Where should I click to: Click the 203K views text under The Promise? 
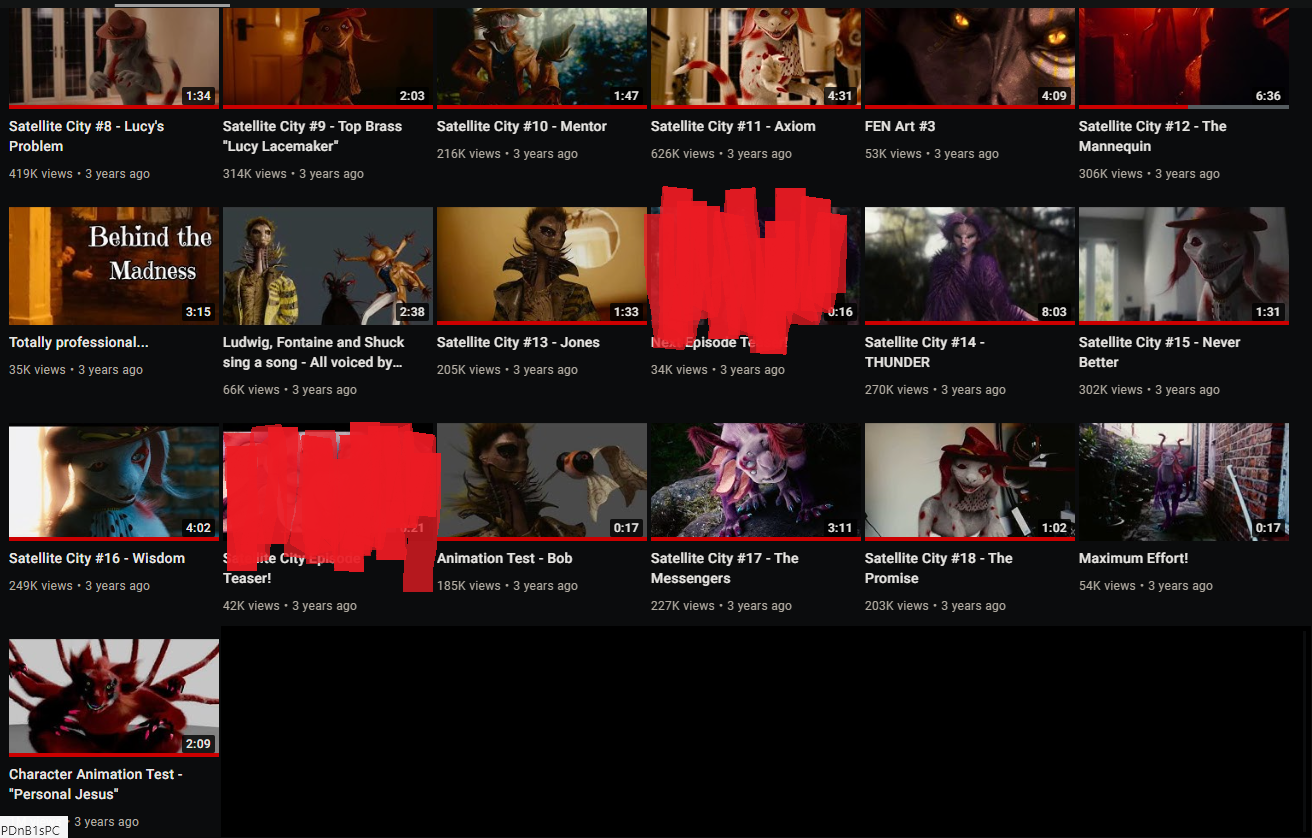click(x=897, y=606)
